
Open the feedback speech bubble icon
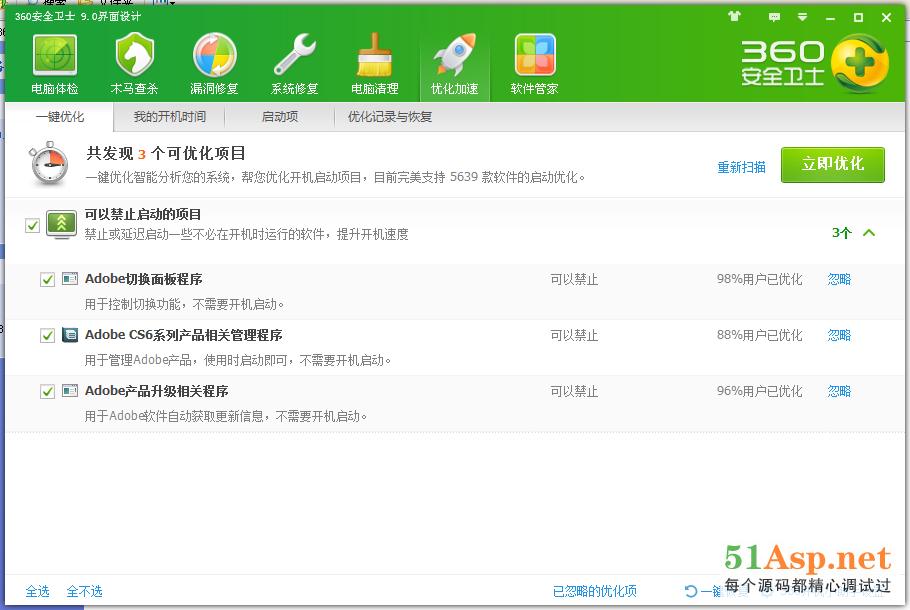pyautogui.click(x=774, y=17)
